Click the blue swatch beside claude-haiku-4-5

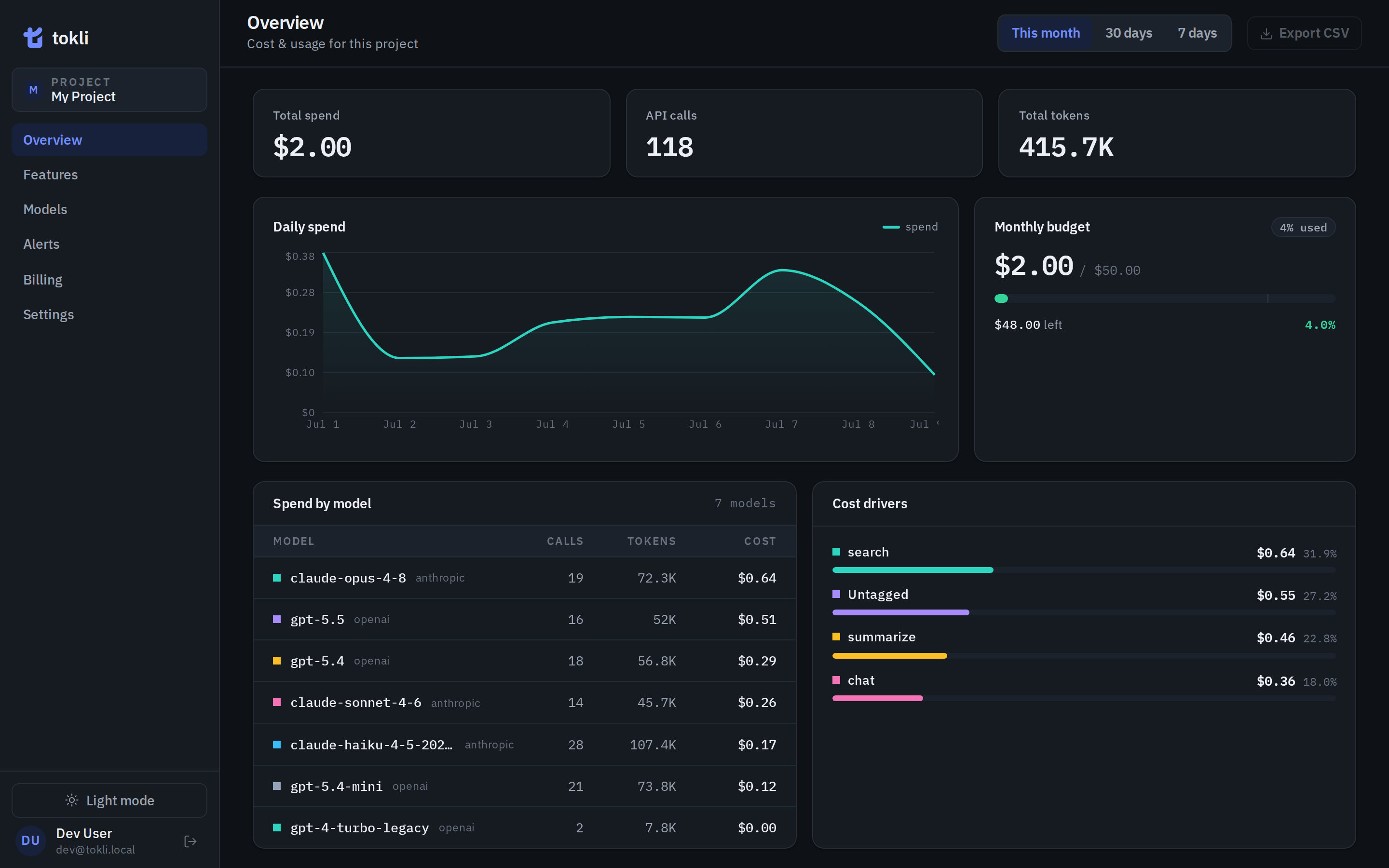(277, 745)
